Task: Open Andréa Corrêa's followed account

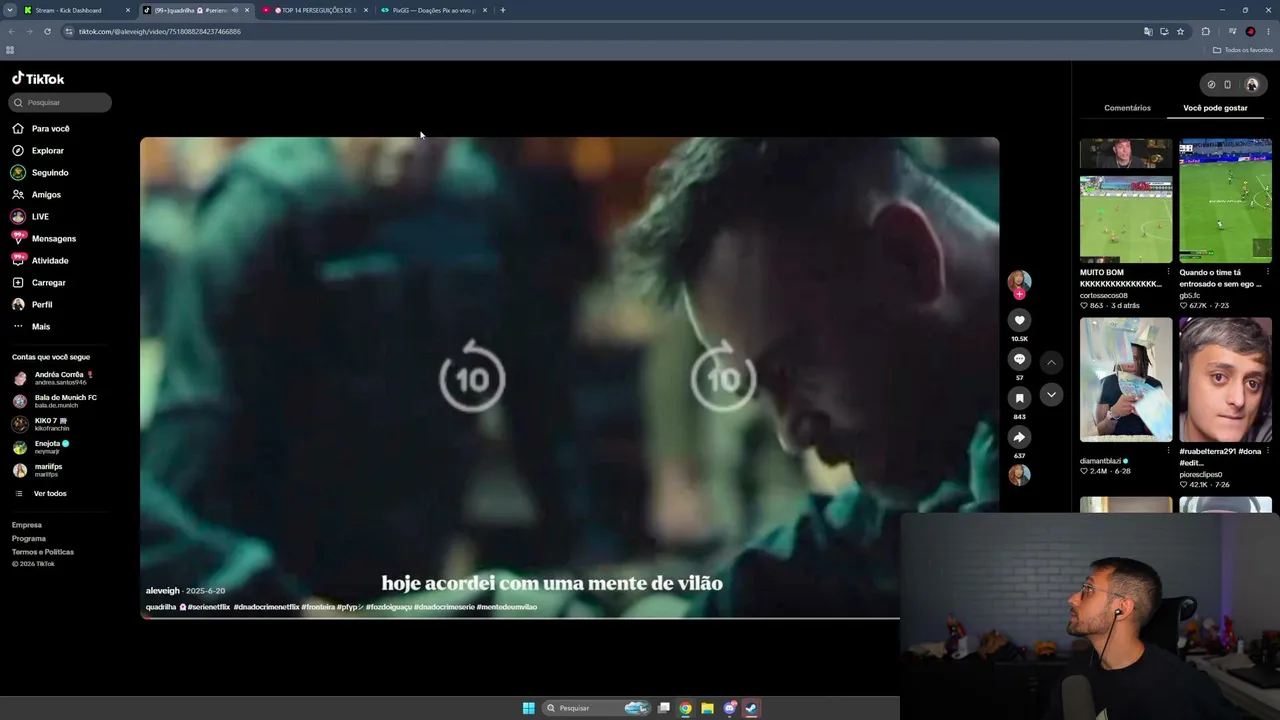Action: tap(53, 378)
